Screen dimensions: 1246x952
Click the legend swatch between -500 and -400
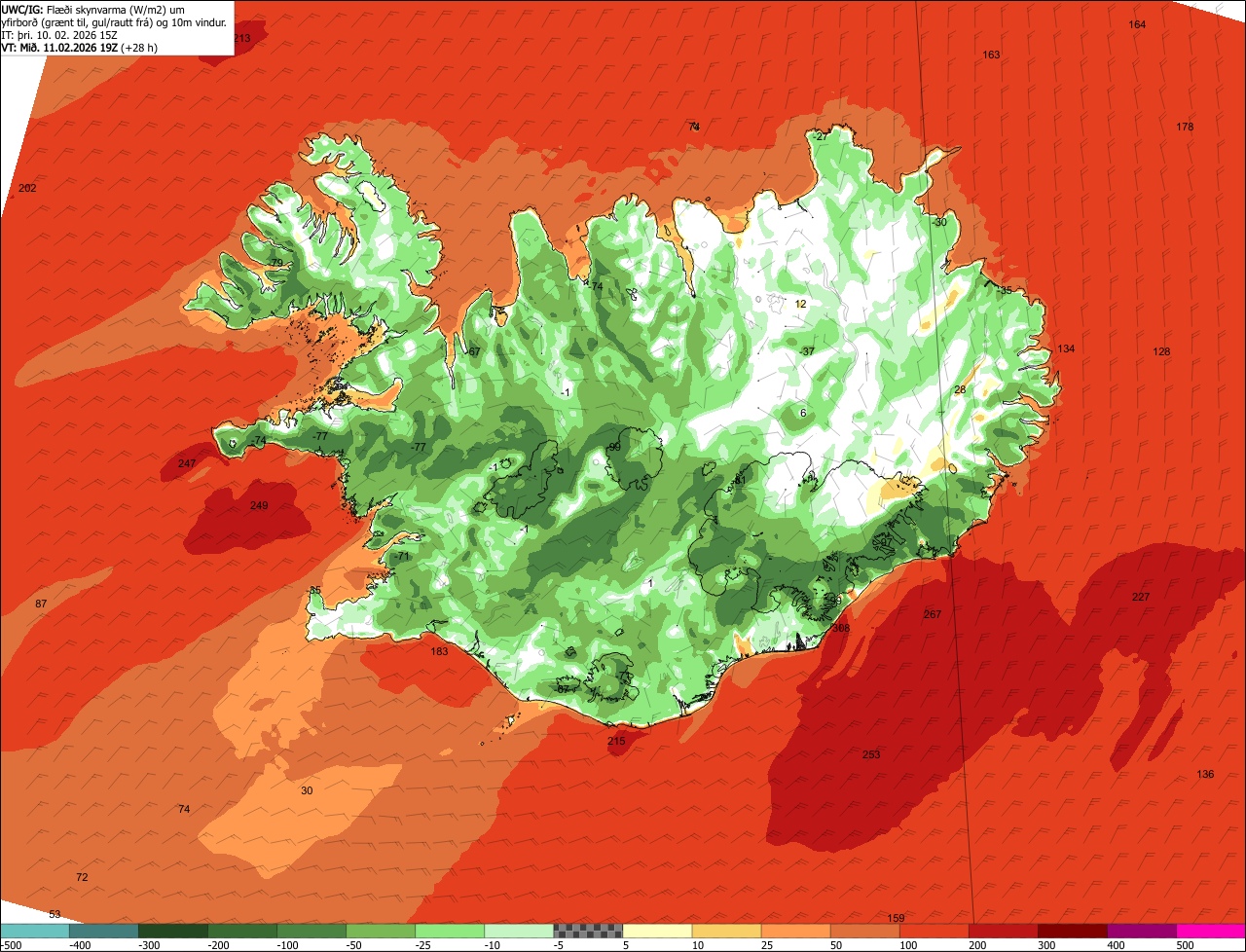[35, 931]
